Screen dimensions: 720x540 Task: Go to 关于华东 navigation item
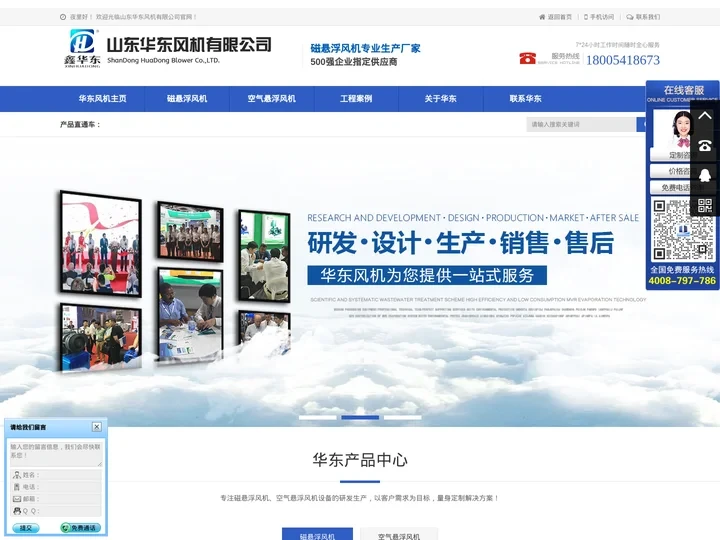point(440,99)
